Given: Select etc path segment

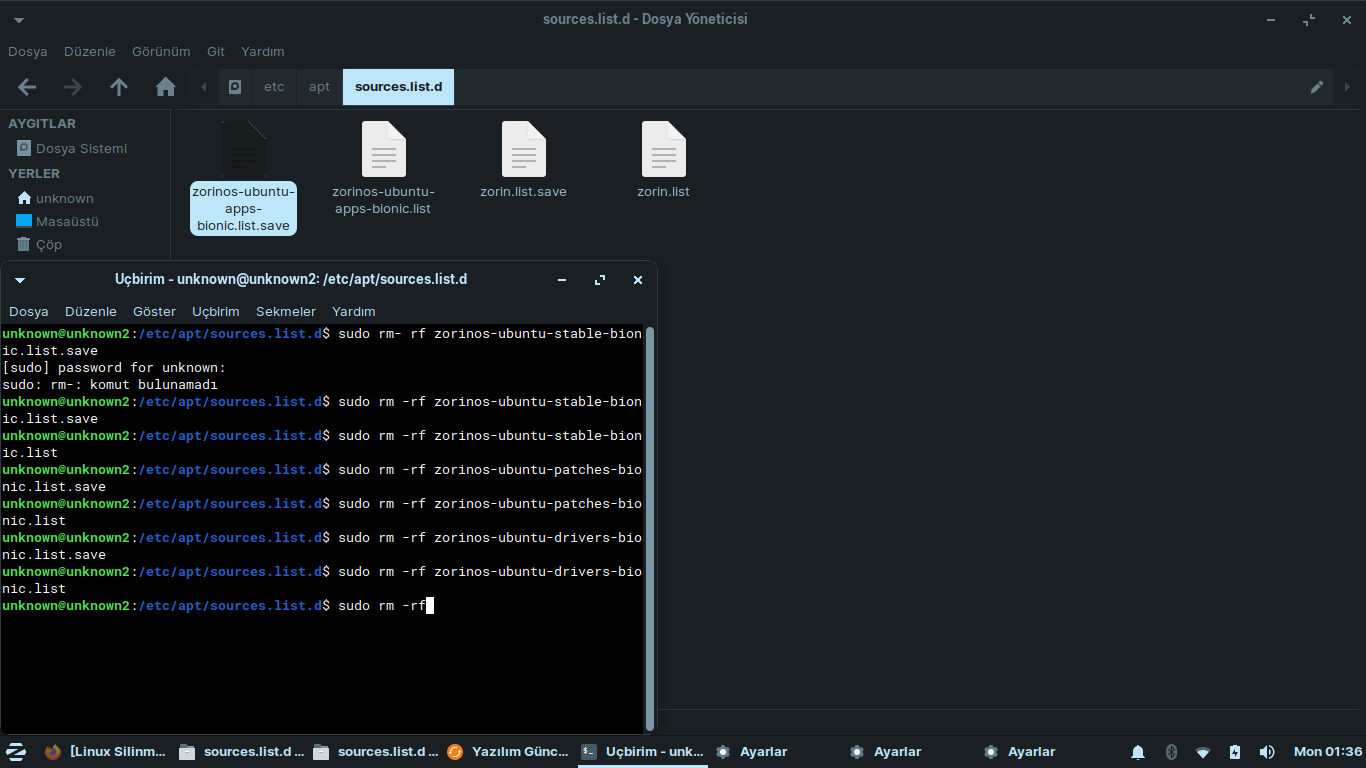Looking at the screenshot, I should click(274, 87).
